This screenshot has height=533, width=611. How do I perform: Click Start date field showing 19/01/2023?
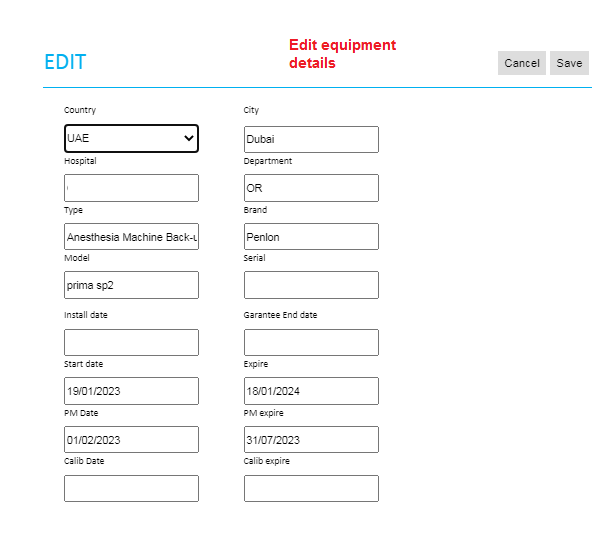pos(131,391)
